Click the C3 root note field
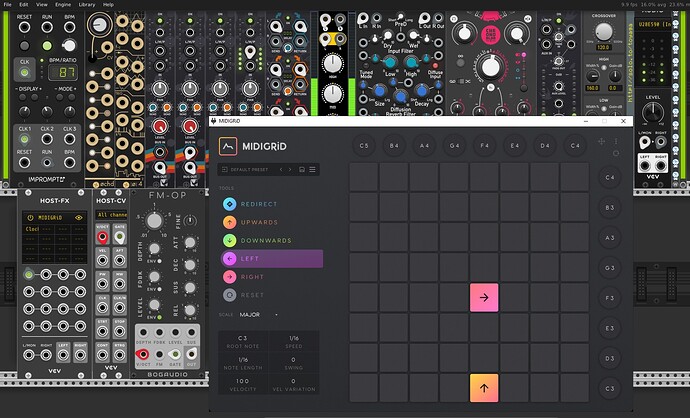 pos(243,343)
